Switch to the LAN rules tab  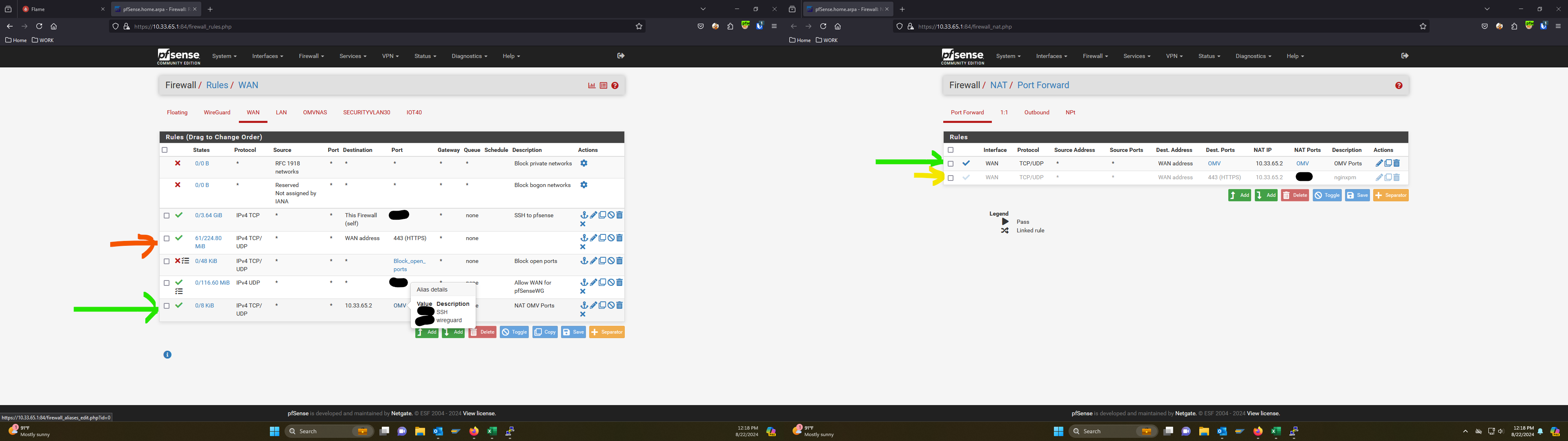(x=281, y=113)
